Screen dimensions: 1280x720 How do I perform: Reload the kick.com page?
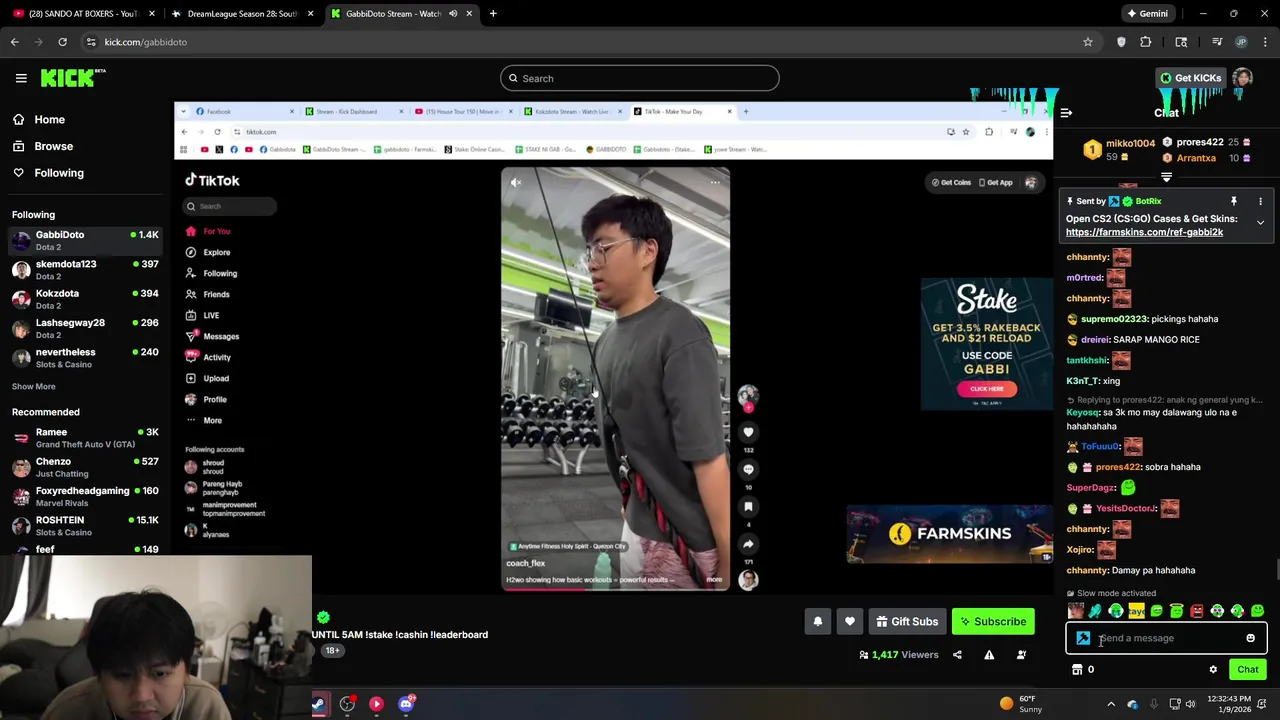click(x=62, y=42)
